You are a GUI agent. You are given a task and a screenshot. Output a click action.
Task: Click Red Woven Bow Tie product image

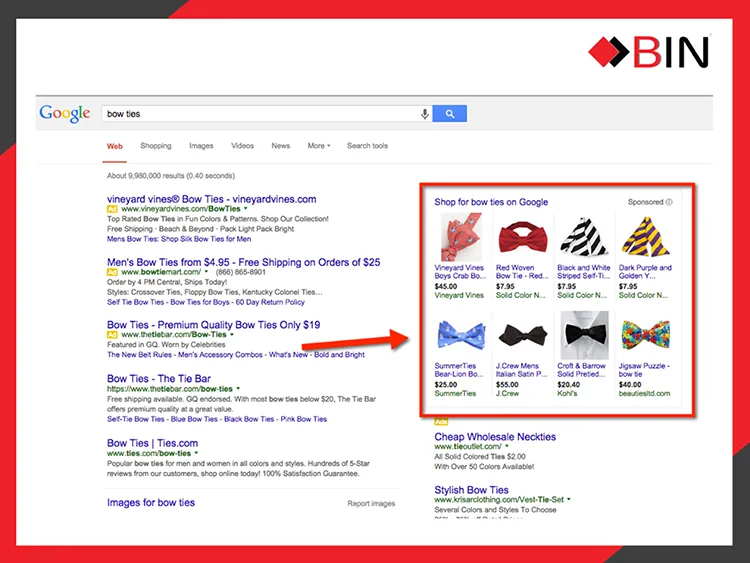coord(523,237)
